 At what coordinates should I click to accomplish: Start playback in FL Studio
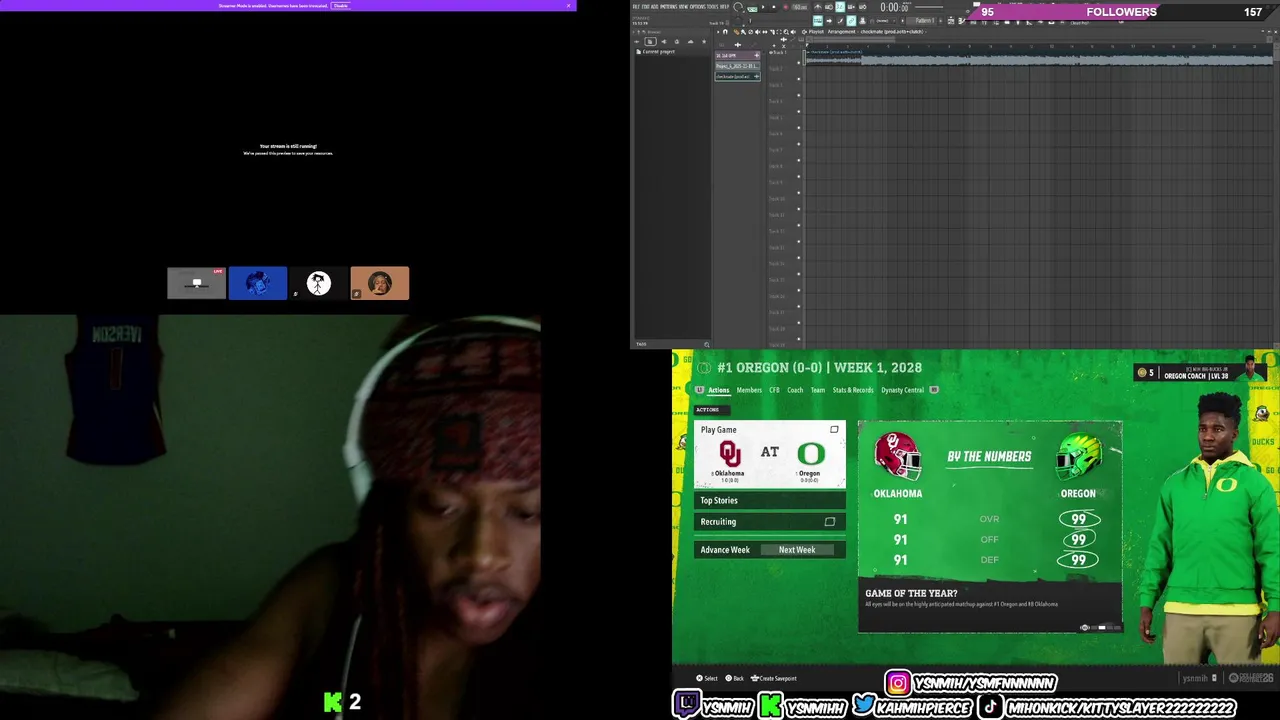(x=763, y=7)
